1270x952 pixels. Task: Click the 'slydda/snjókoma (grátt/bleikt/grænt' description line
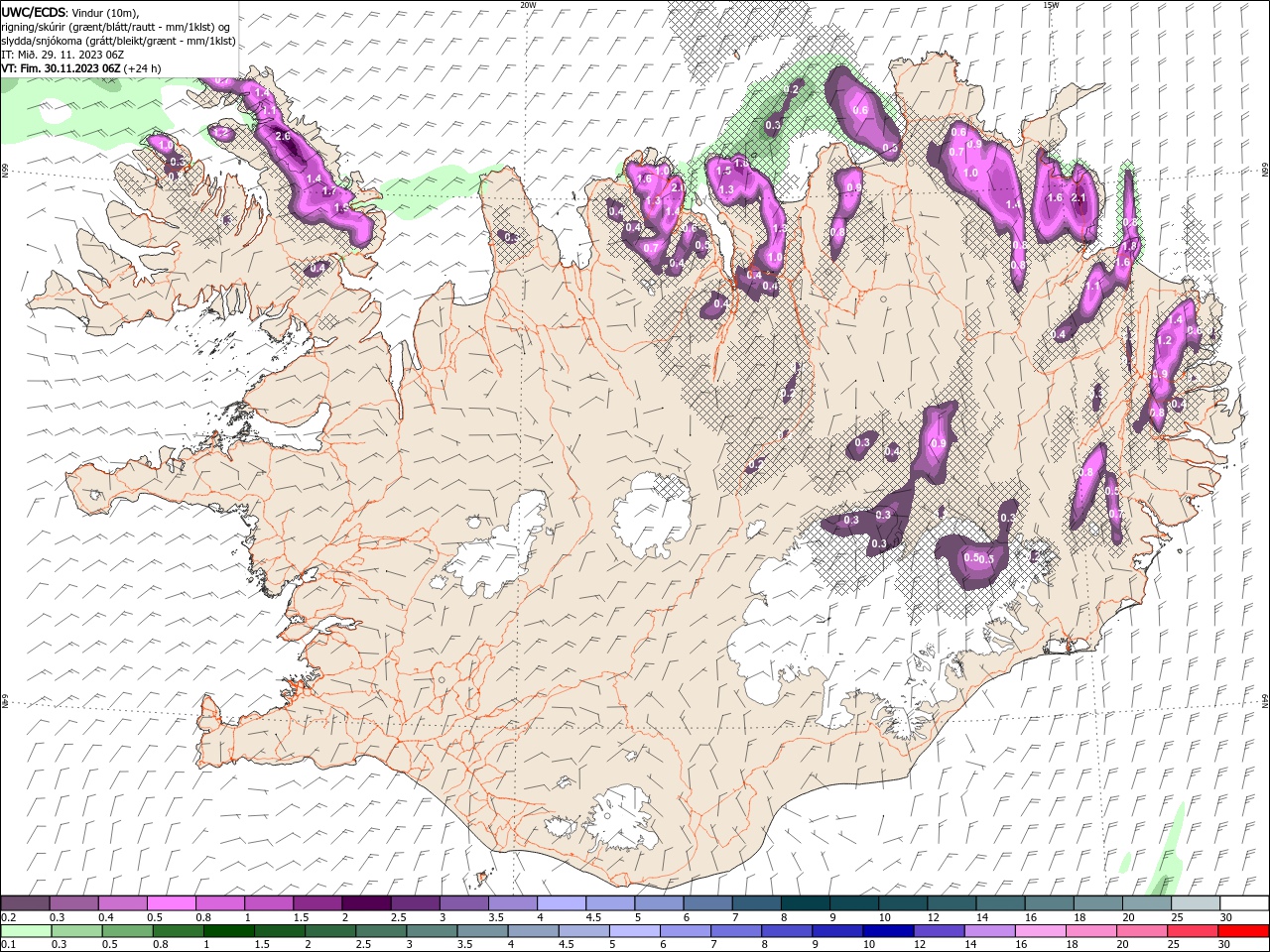tap(119, 41)
